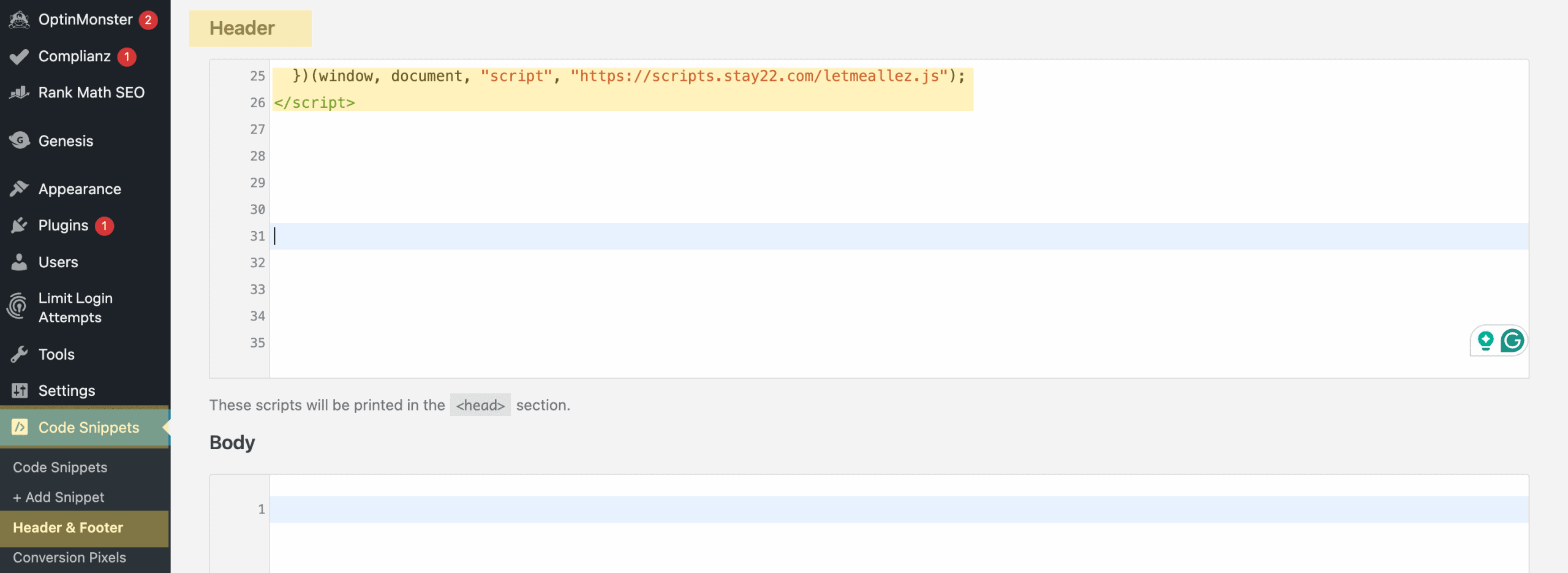Click the OptinMonster monster icon
This screenshot has height=573, width=1568.
point(19,20)
